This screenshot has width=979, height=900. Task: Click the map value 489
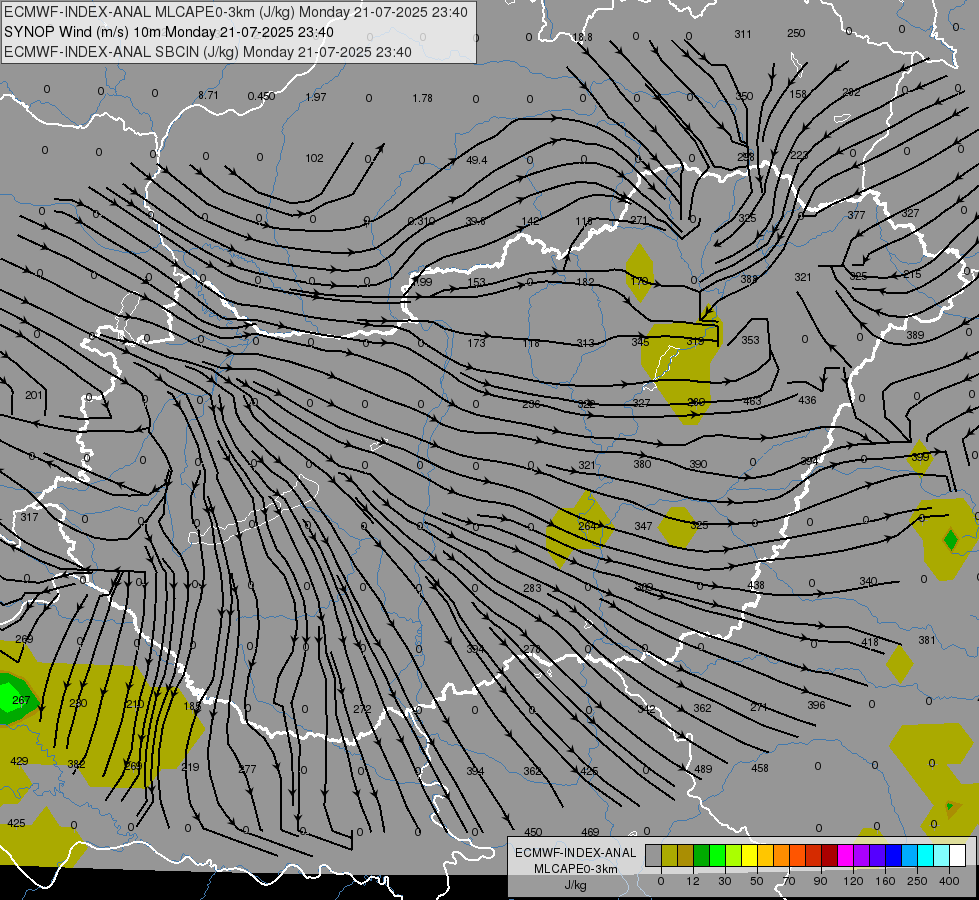(x=703, y=769)
